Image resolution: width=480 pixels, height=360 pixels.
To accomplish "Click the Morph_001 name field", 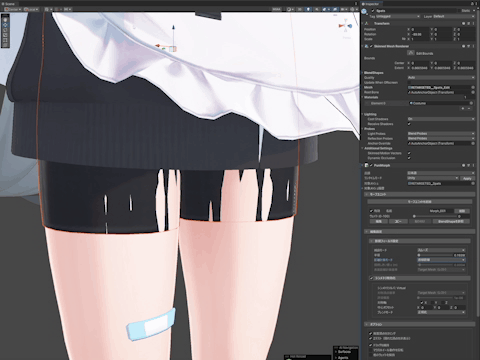I will click(x=441, y=211).
